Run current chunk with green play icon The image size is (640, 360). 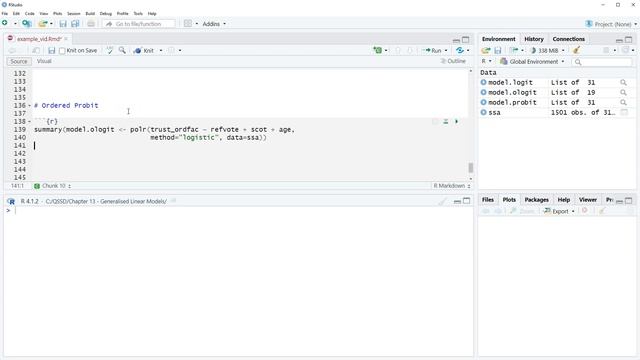(456, 122)
